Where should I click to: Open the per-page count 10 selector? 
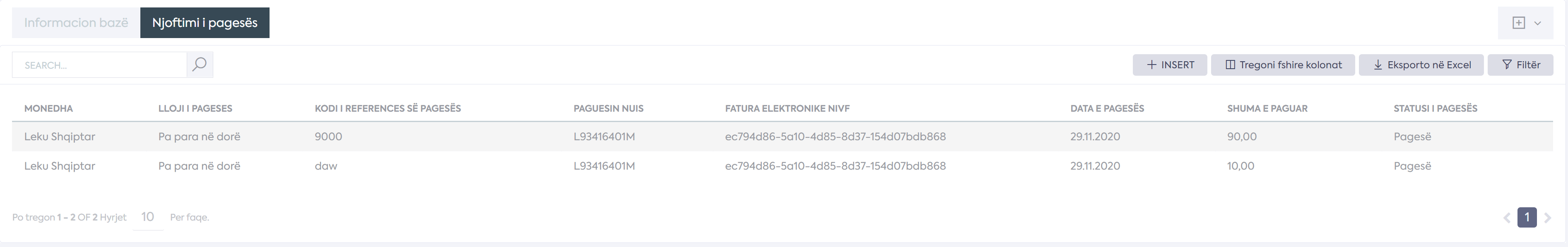pyautogui.click(x=148, y=217)
